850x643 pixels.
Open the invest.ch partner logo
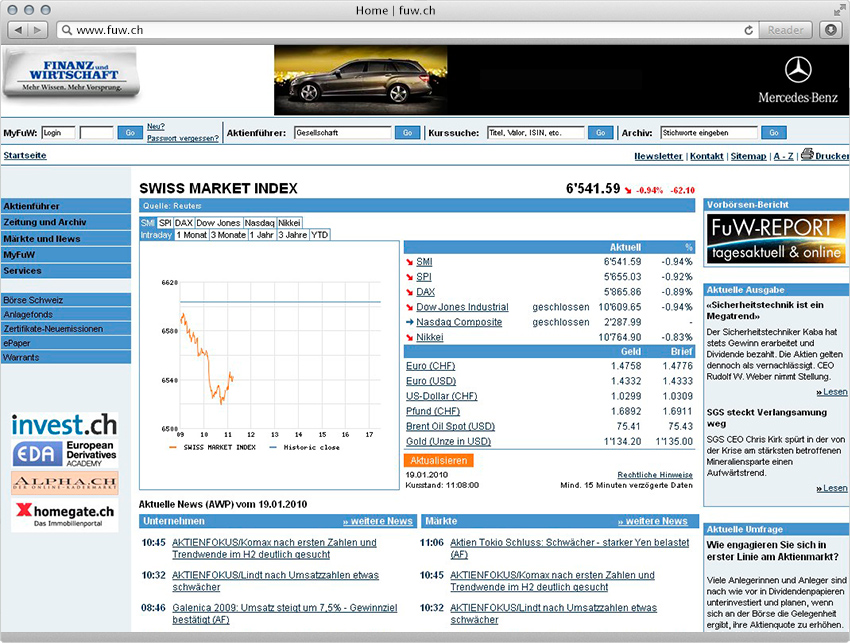point(65,425)
